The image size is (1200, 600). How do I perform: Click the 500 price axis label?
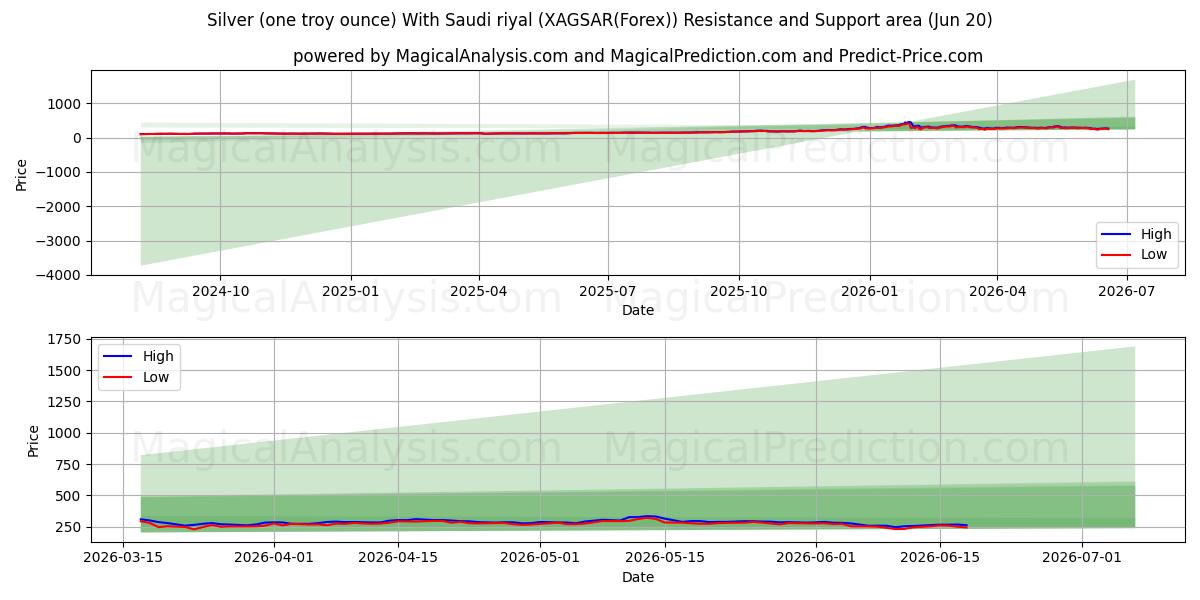point(70,496)
